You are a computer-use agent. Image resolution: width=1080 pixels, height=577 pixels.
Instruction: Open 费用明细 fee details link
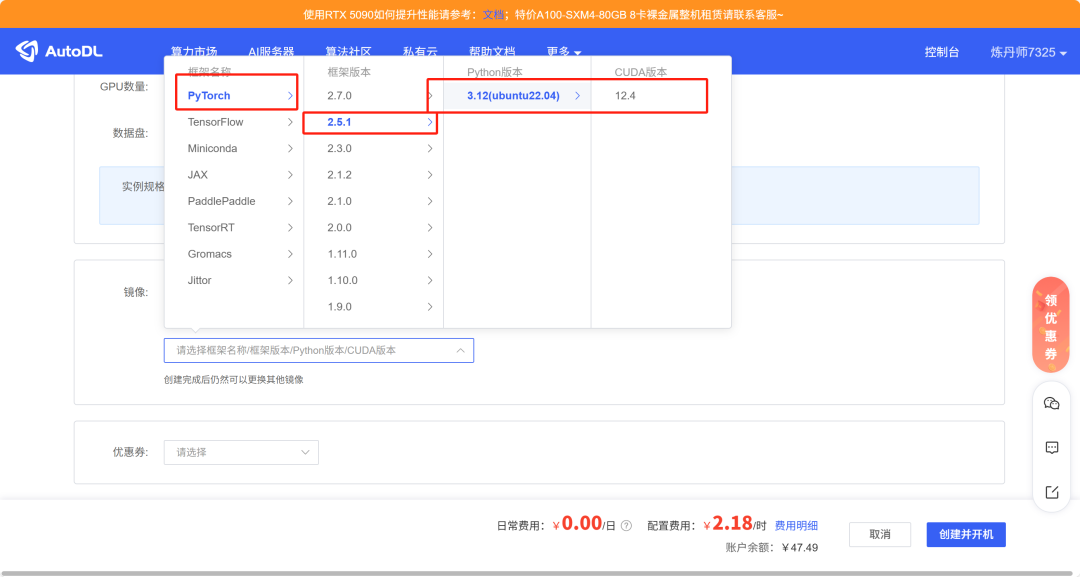click(x=796, y=526)
